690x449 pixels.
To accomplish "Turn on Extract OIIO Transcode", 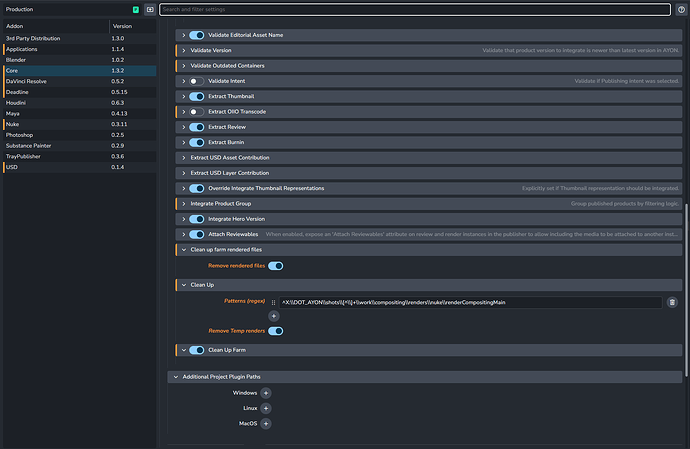I will (x=197, y=111).
